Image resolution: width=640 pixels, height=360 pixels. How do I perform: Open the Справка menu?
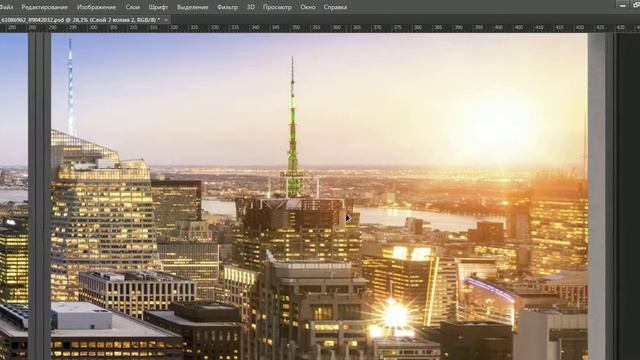point(335,7)
